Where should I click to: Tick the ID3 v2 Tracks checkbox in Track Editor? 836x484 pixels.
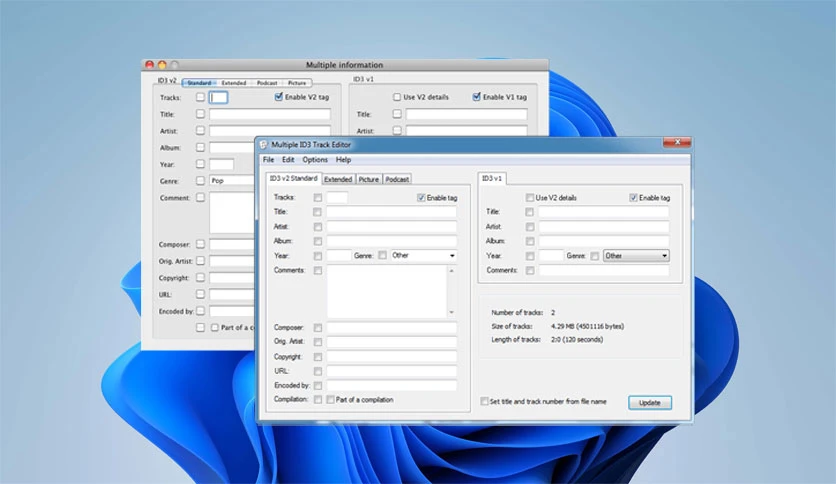318,198
